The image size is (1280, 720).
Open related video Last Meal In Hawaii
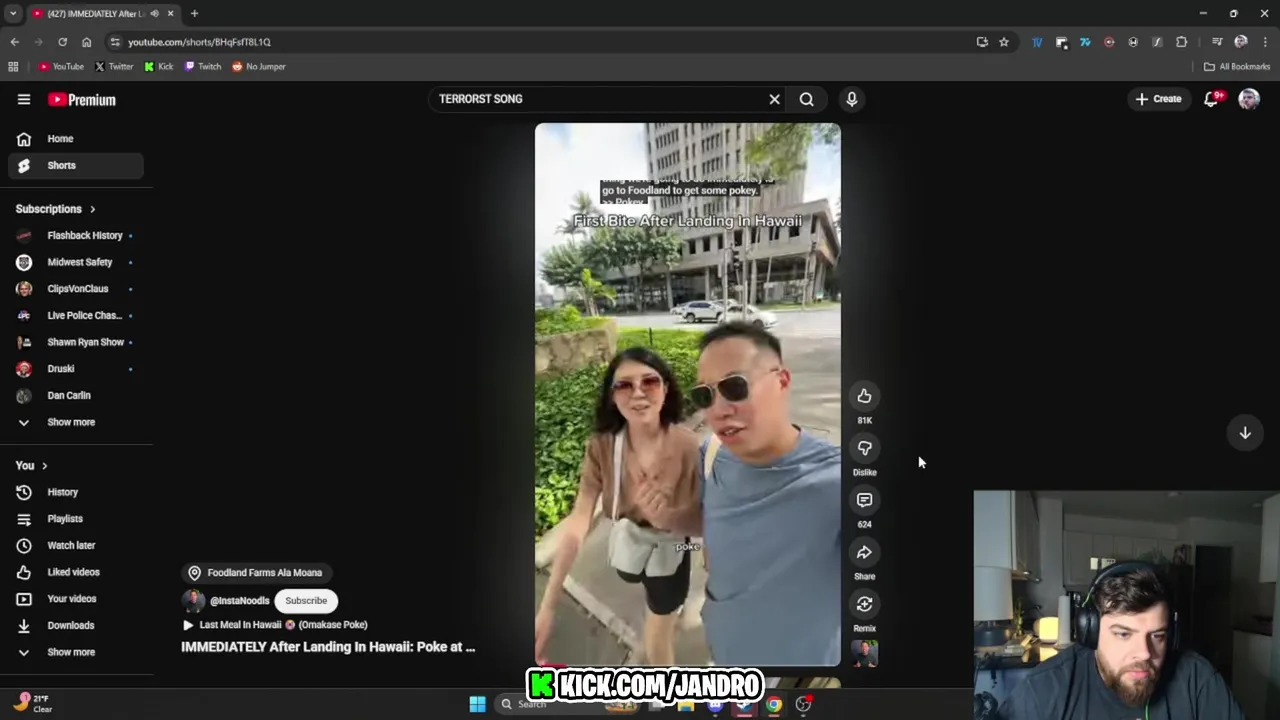pos(275,625)
